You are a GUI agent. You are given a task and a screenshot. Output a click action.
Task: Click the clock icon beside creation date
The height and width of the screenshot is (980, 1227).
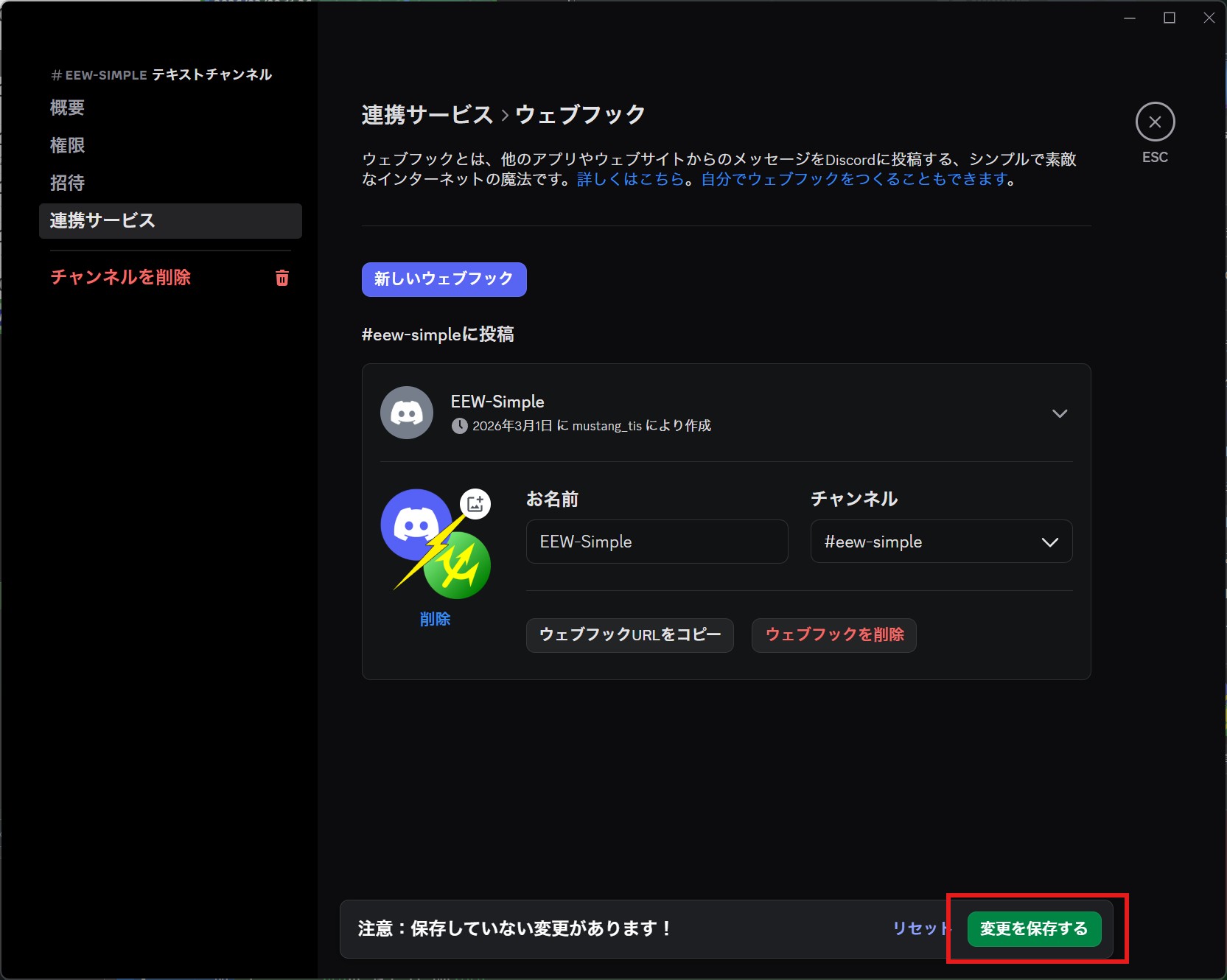[x=460, y=425]
